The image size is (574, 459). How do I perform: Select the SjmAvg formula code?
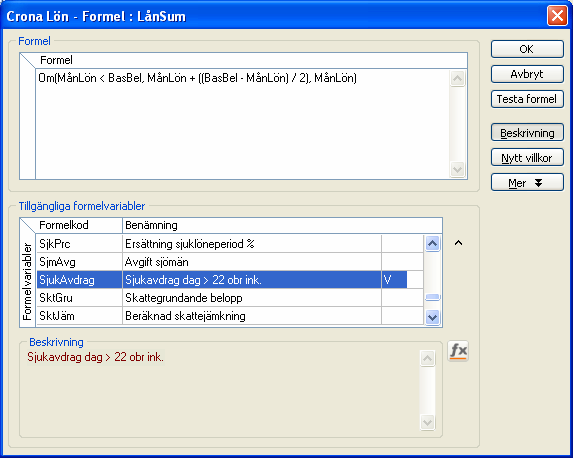(x=79, y=262)
